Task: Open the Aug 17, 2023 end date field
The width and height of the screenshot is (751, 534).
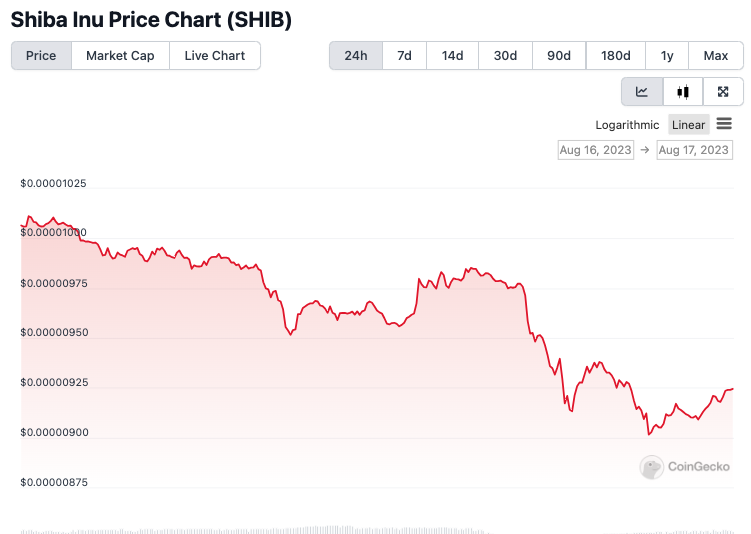Action: point(694,150)
